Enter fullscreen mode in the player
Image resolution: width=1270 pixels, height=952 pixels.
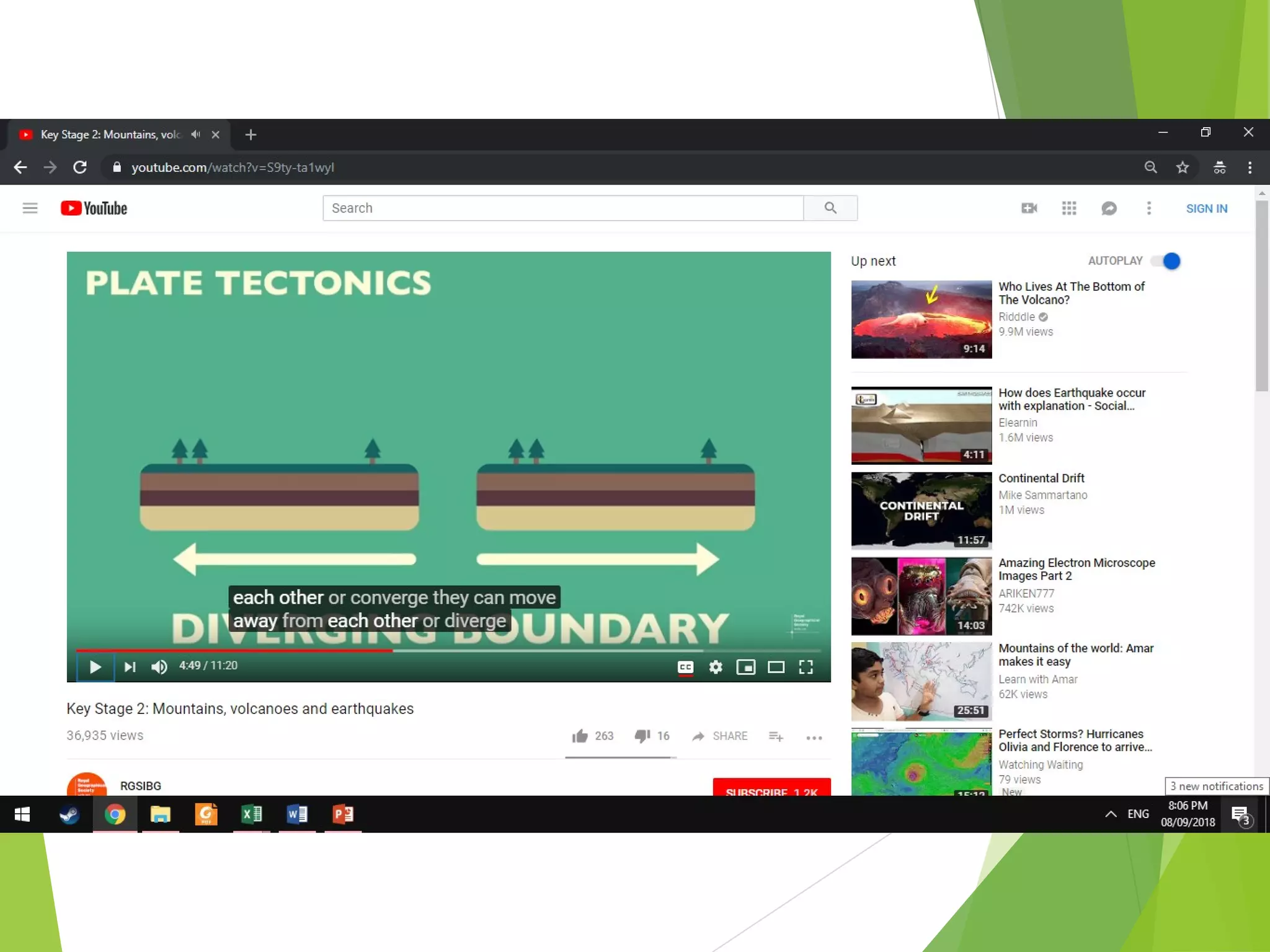806,667
